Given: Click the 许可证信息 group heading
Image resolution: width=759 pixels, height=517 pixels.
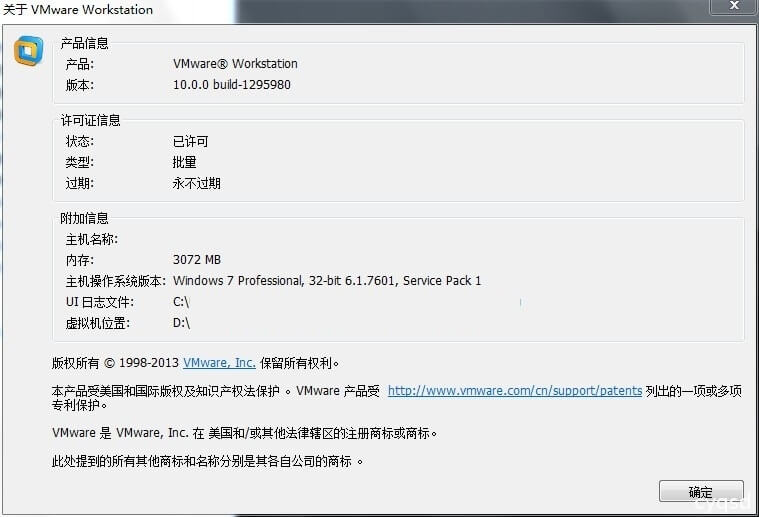Looking at the screenshot, I should (90, 121).
